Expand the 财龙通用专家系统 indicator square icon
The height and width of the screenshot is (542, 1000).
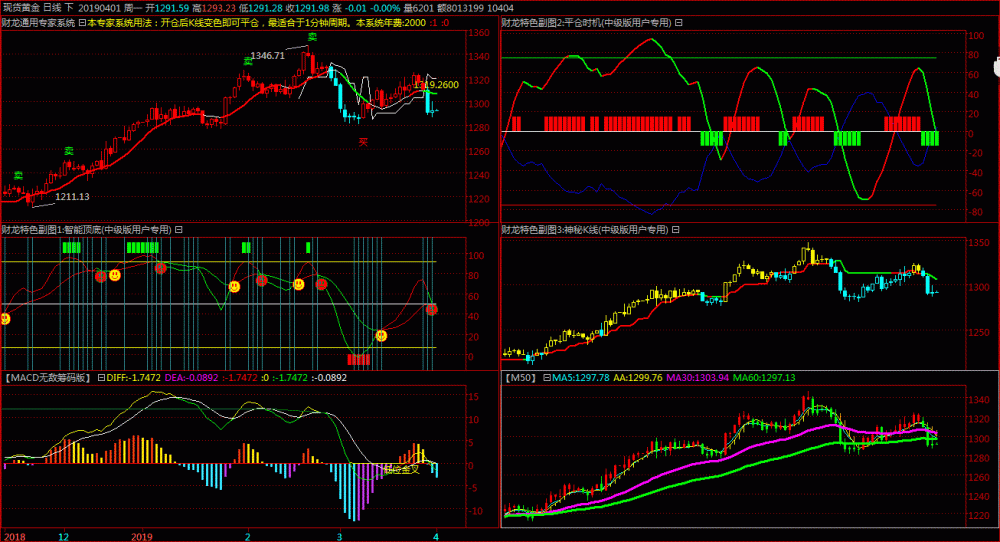[82, 22]
